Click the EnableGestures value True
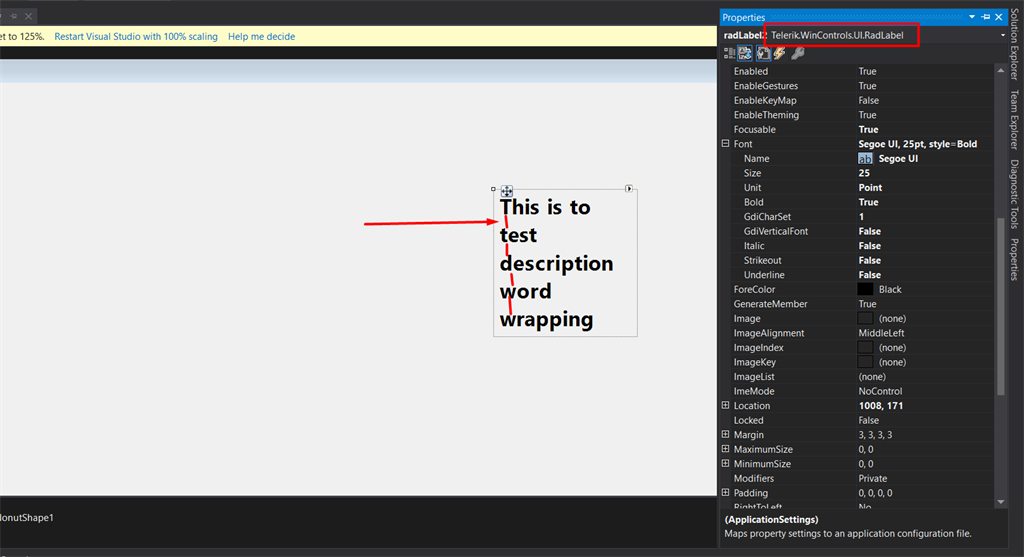Viewport: 1024px width, 557px height. click(x=867, y=86)
